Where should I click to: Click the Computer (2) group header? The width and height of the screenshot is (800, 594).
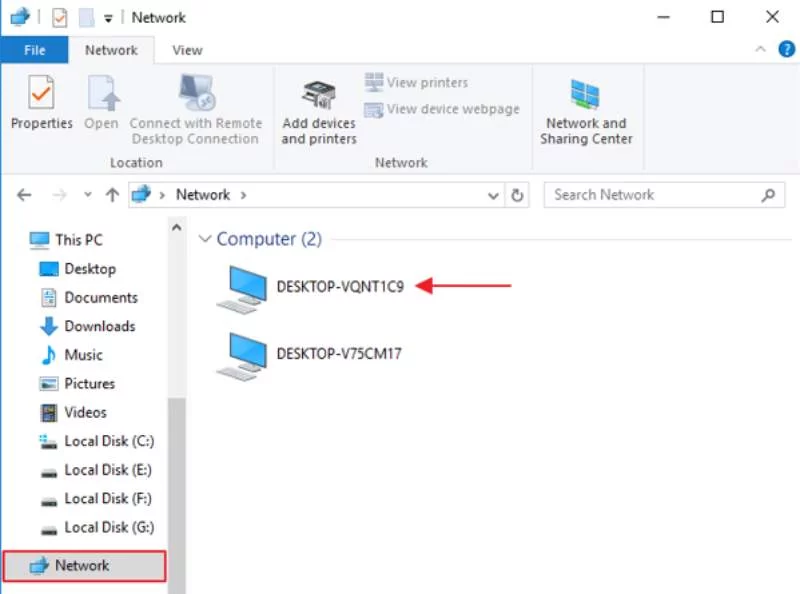click(x=269, y=239)
